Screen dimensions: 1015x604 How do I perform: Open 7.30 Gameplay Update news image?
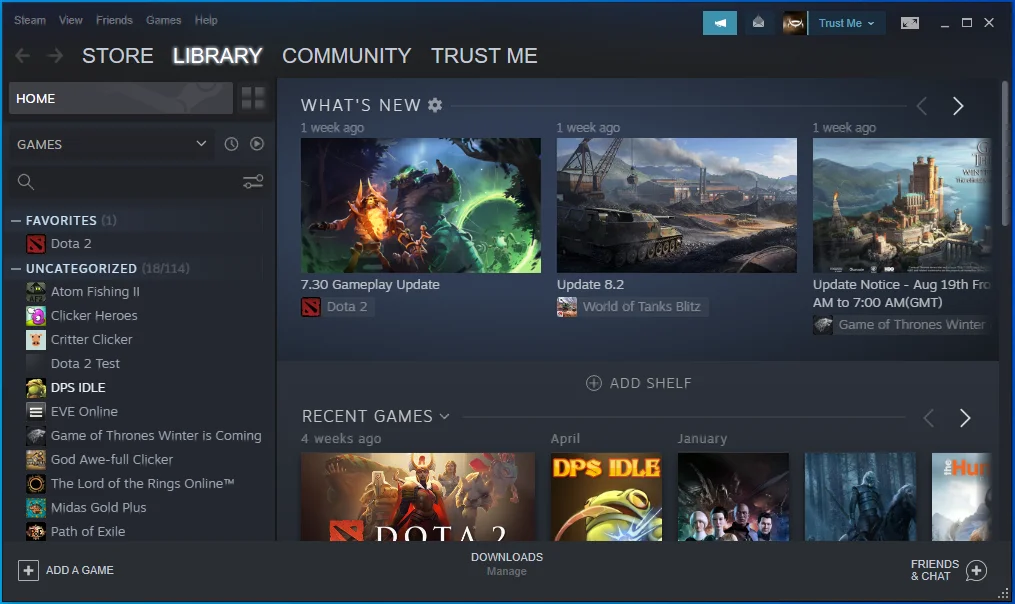[421, 205]
